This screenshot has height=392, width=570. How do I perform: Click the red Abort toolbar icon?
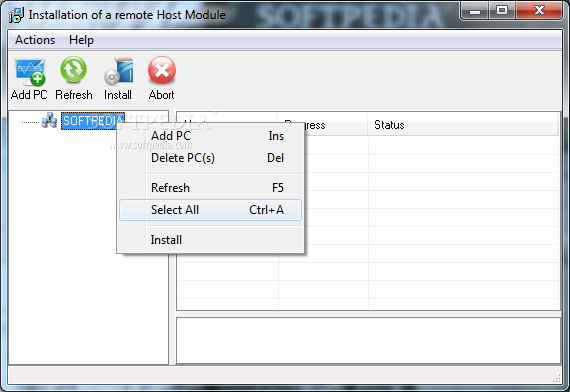pos(162,70)
